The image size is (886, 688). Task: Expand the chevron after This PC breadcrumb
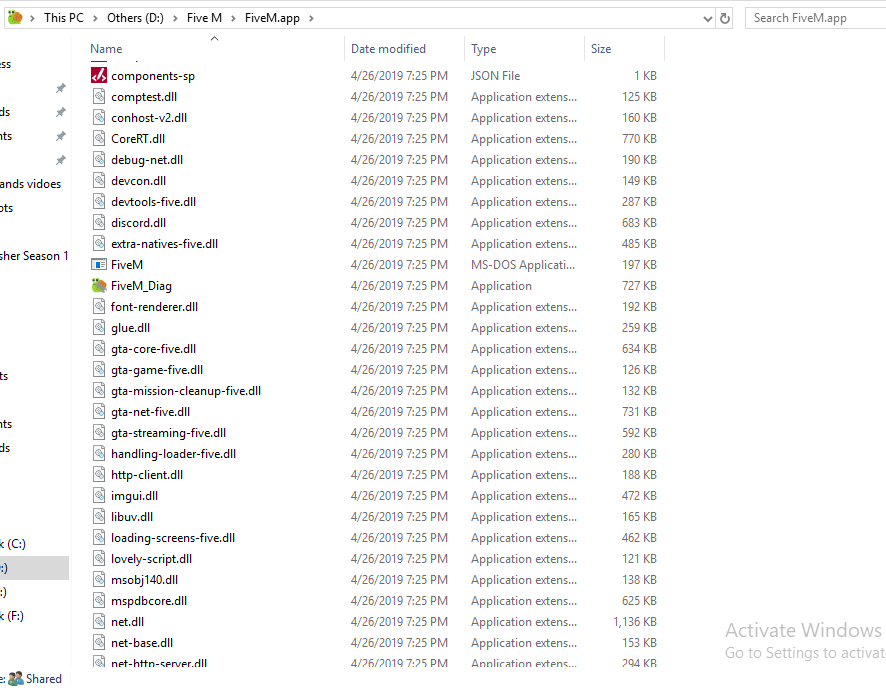pos(96,18)
